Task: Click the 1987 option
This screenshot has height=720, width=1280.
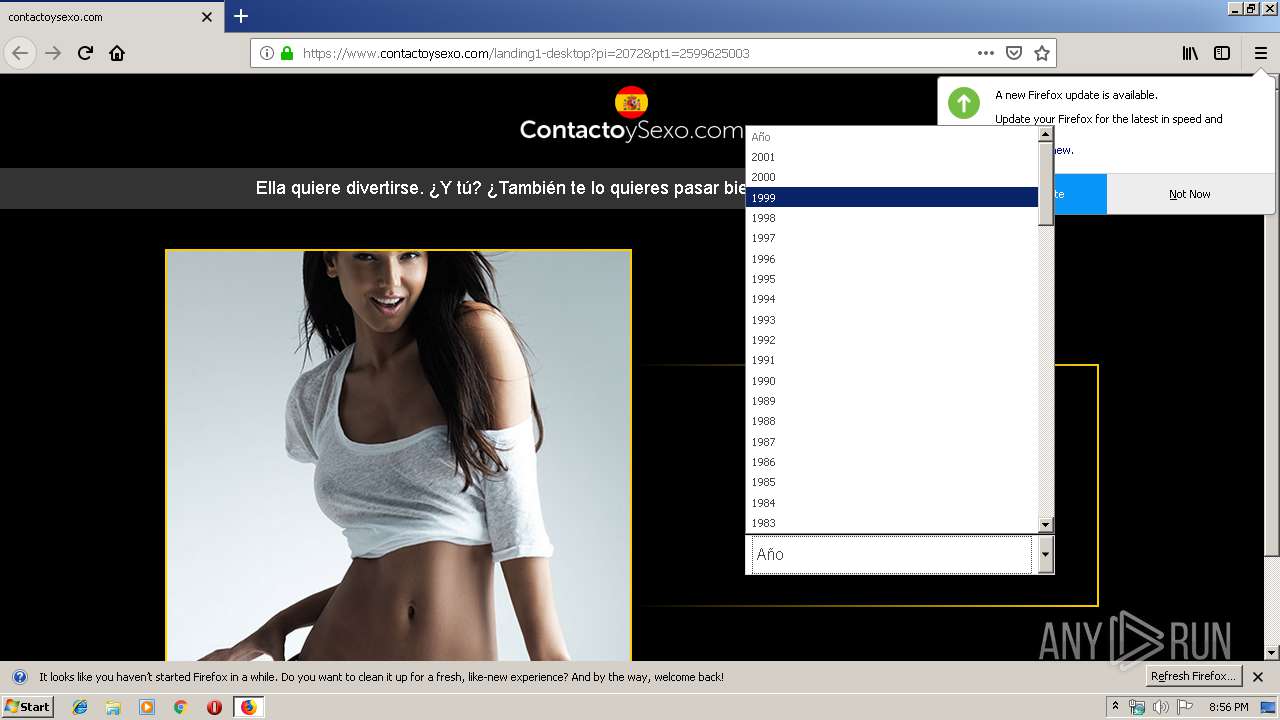Action: point(892,442)
